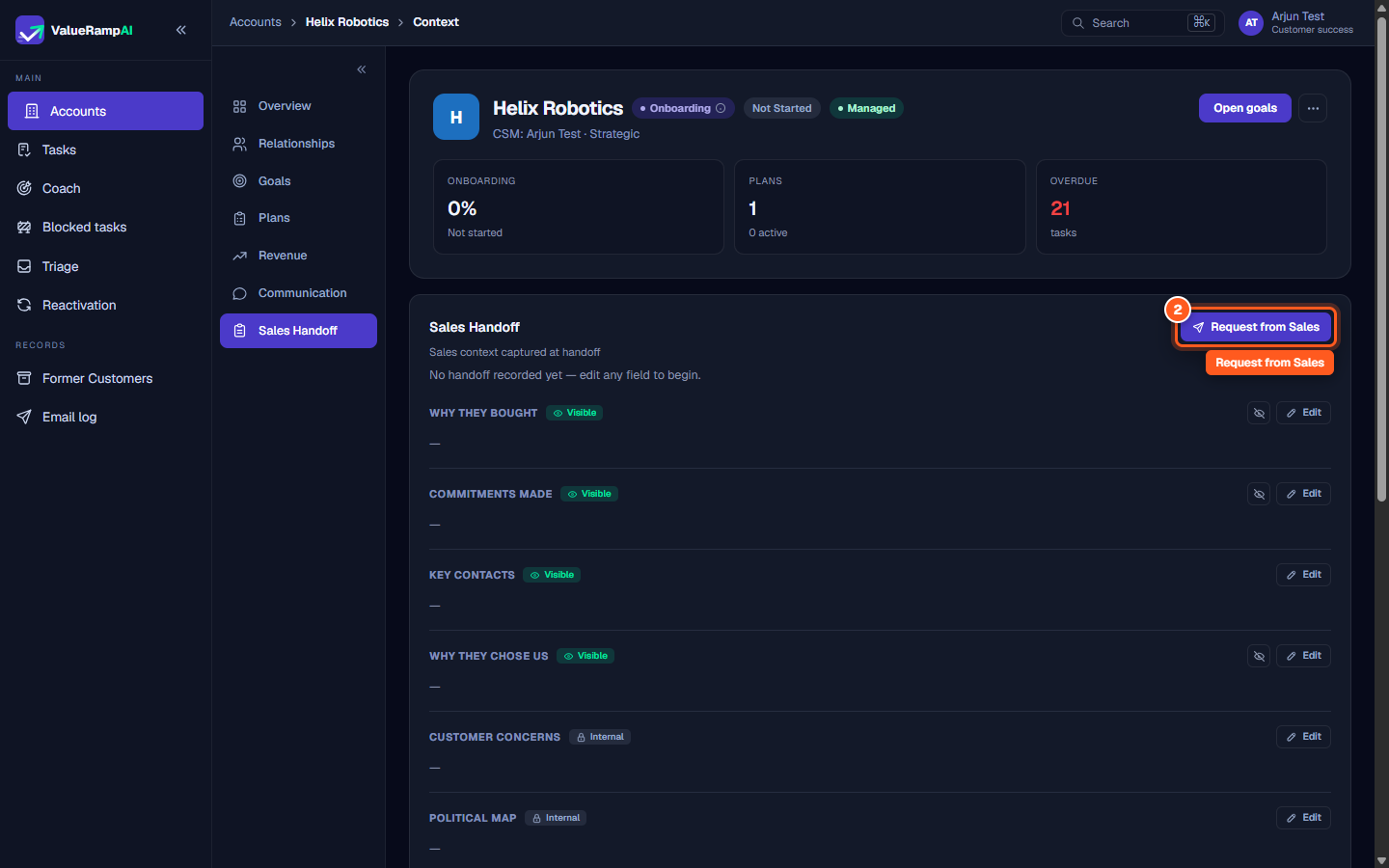Open the Tasks icon in the sidebar
The height and width of the screenshot is (868, 1389).
pos(24,149)
